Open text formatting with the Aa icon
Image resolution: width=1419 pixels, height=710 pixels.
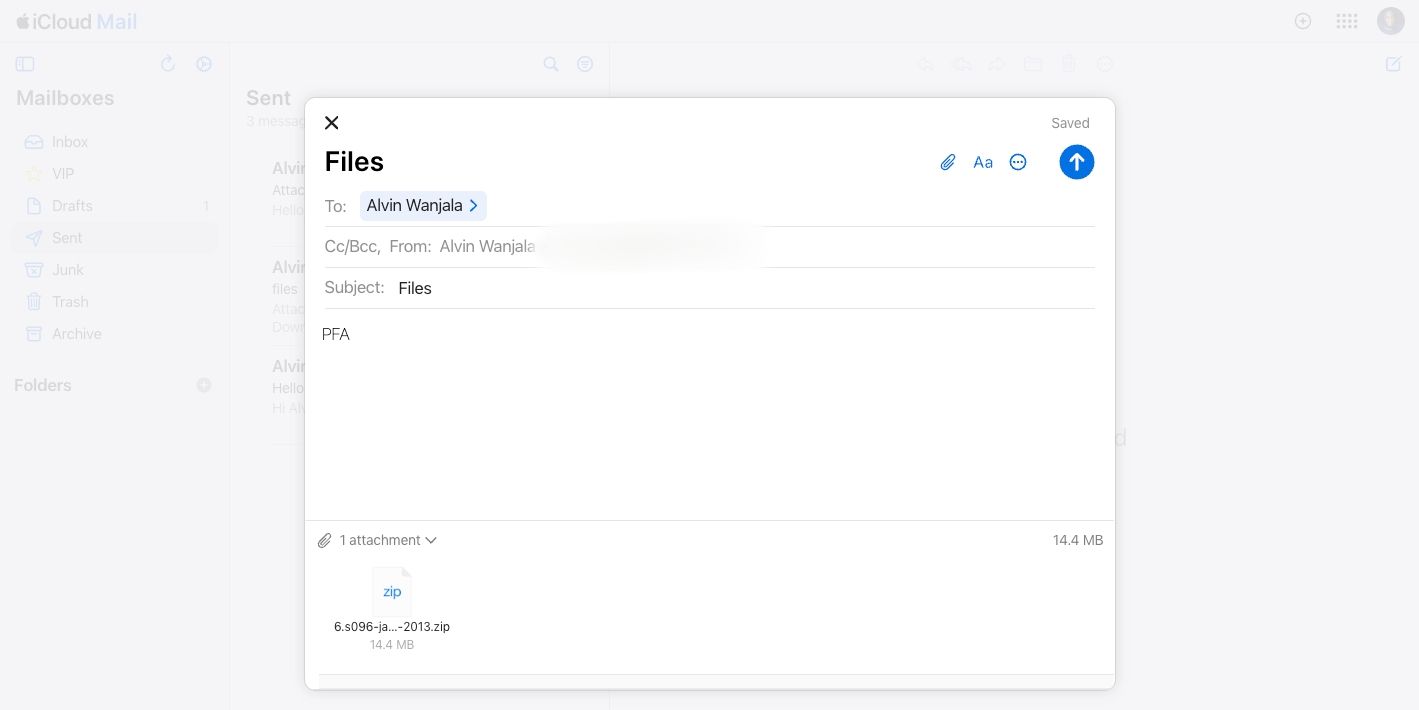click(982, 162)
